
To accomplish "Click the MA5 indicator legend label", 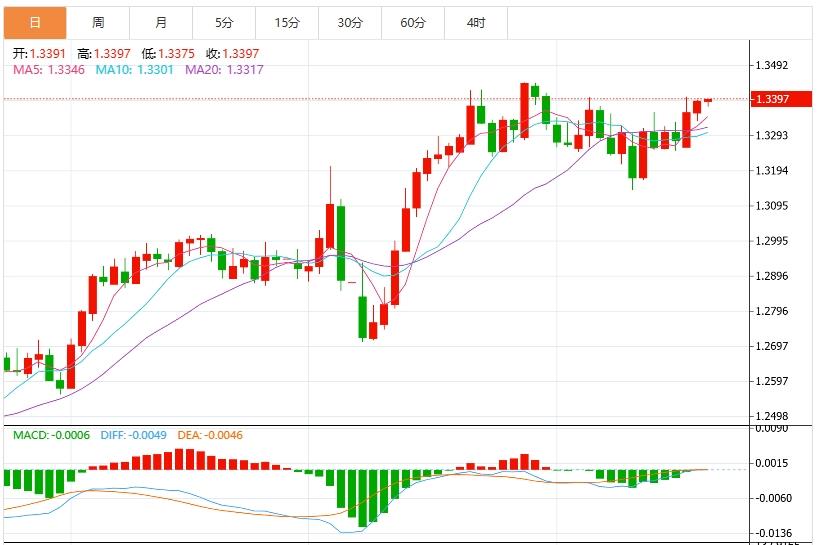I will click(49, 69).
